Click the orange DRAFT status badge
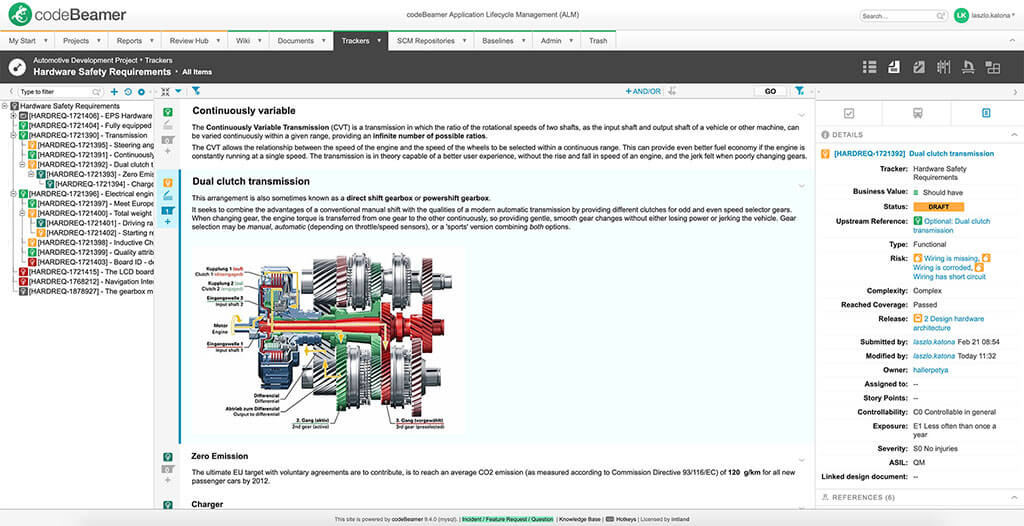The width and height of the screenshot is (1024, 526). [x=938, y=206]
